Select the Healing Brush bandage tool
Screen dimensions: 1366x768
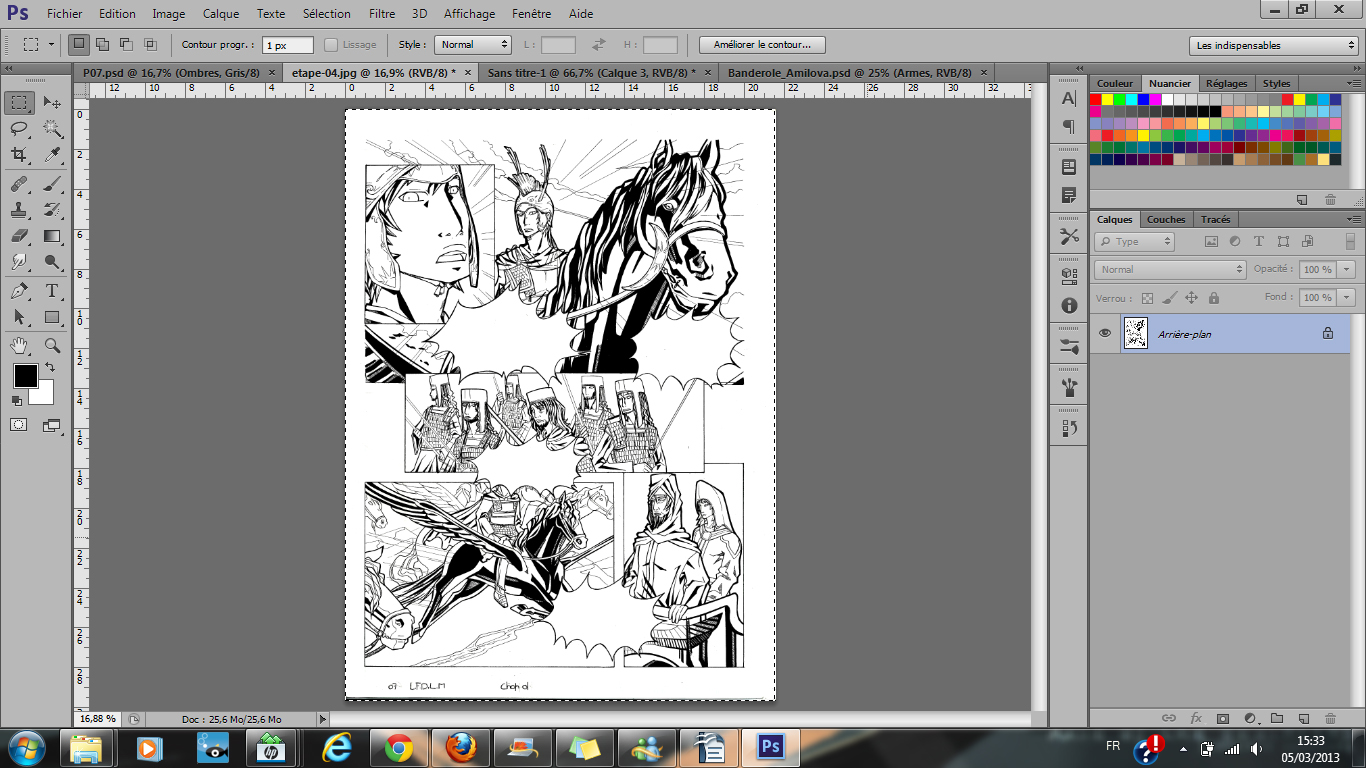19,184
